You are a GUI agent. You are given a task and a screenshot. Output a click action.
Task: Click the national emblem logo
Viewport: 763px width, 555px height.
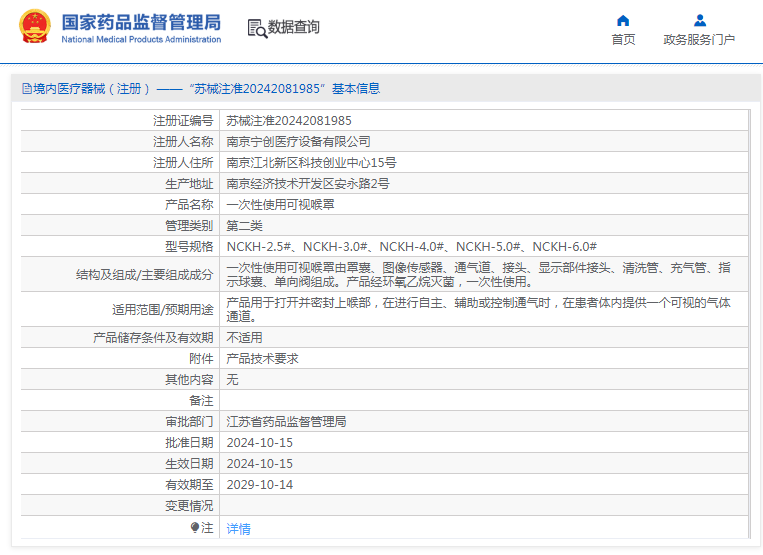tap(35, 27)
